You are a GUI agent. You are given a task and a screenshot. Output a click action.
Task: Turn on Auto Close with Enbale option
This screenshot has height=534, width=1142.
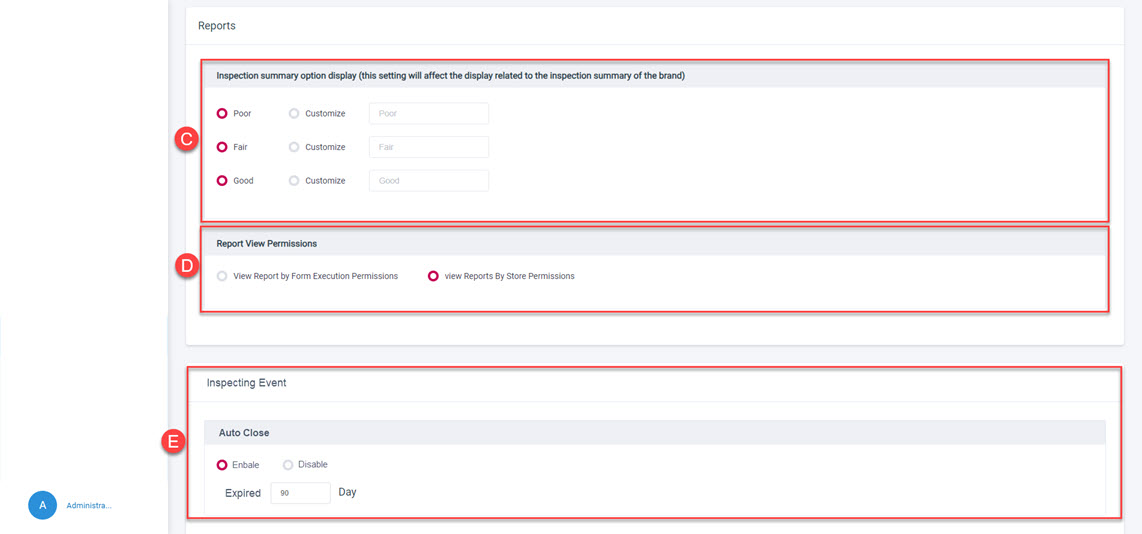point(222,465)
